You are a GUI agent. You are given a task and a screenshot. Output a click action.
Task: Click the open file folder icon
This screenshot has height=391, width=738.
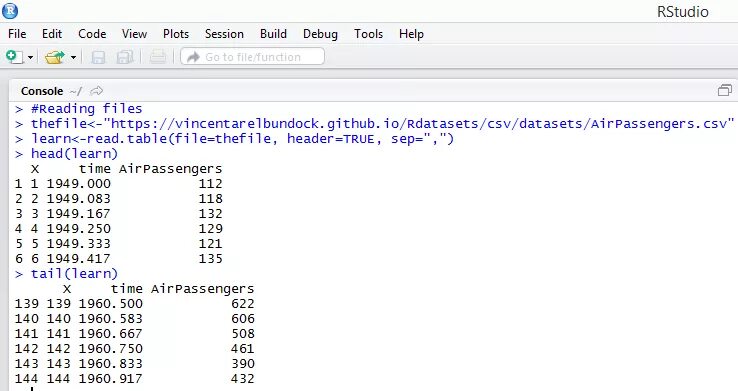click(x=55, y=57)
